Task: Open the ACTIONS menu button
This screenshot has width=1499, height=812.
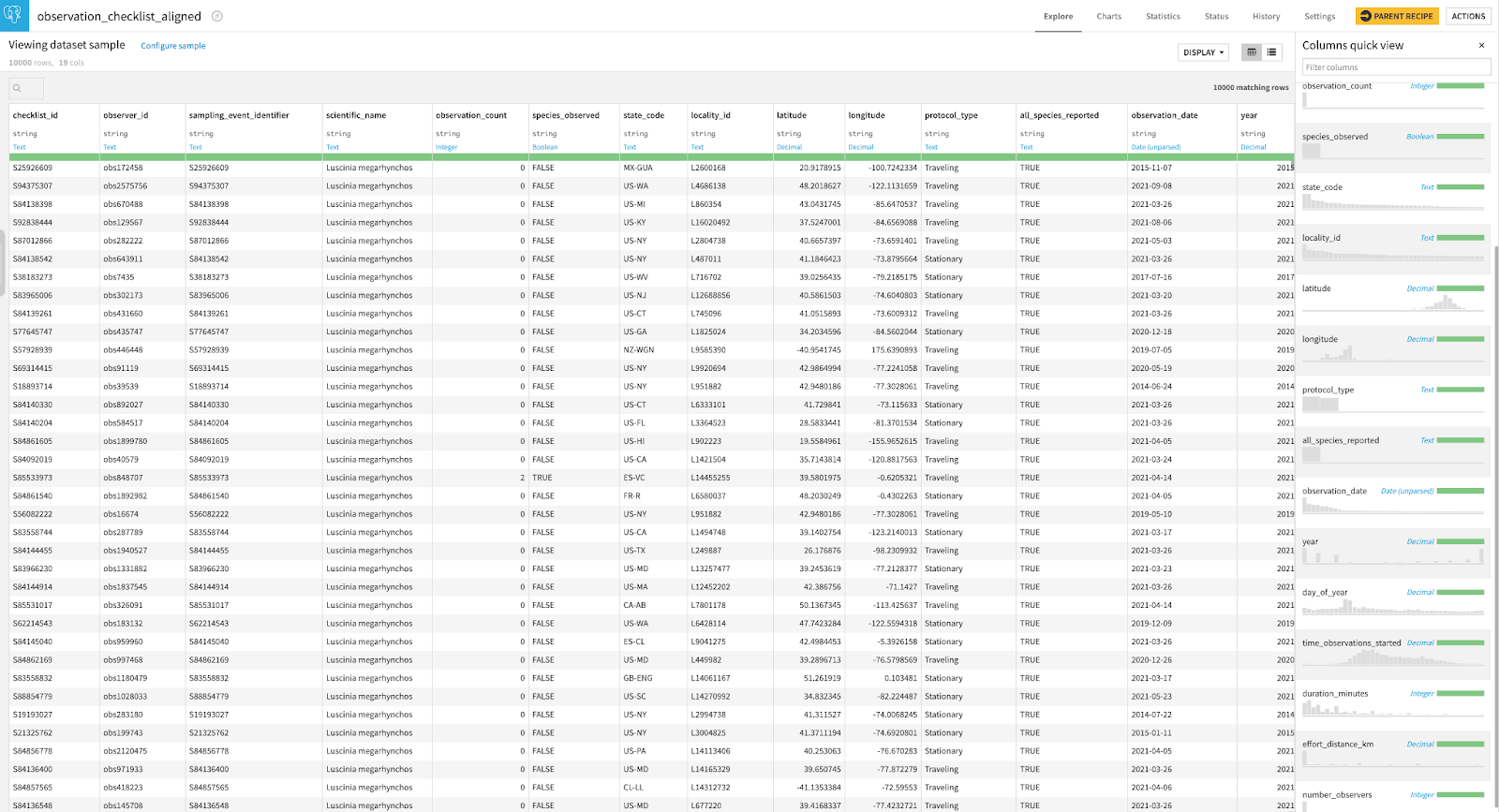Action: (1468, 16)
